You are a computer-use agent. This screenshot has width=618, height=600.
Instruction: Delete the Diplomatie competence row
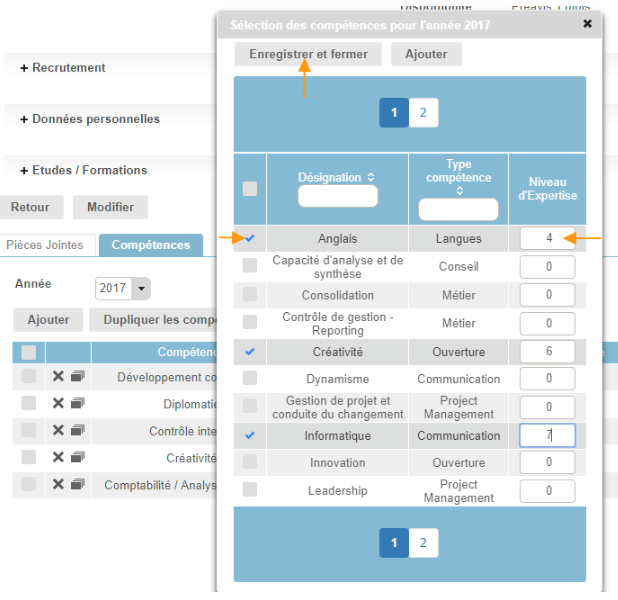(58, 404)
